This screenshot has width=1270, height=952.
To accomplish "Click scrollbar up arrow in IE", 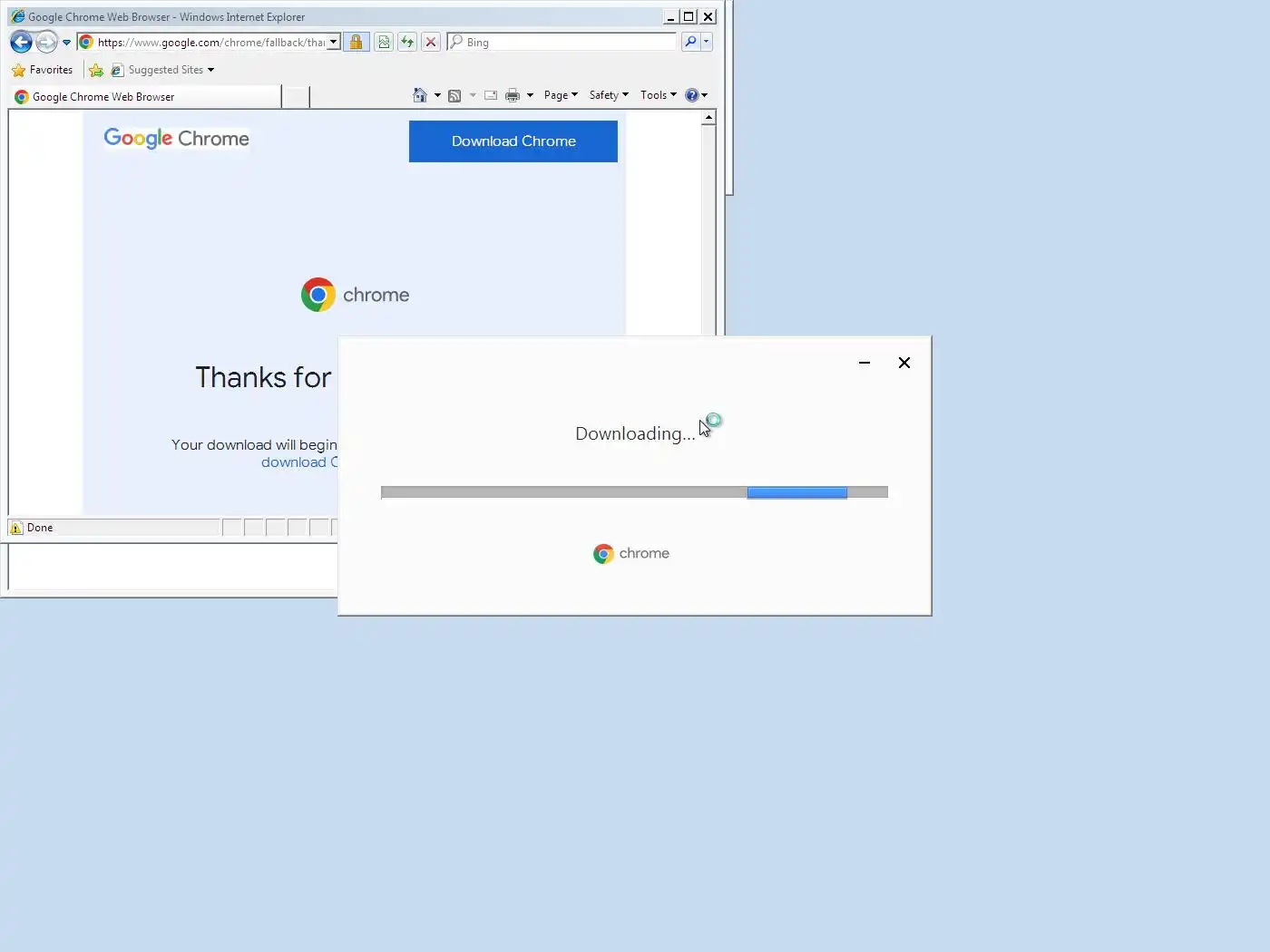I will (709, 118).
